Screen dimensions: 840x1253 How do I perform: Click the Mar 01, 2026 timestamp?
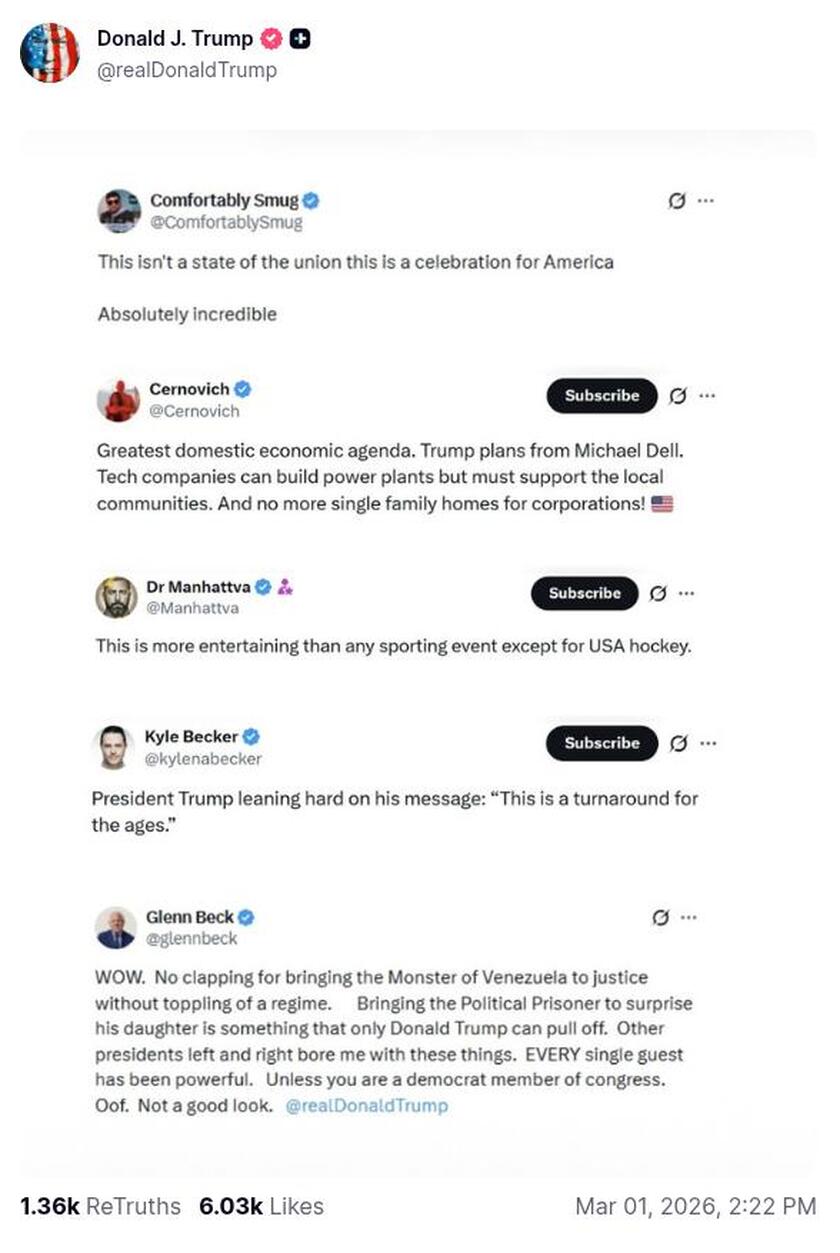click(695, 1206)
